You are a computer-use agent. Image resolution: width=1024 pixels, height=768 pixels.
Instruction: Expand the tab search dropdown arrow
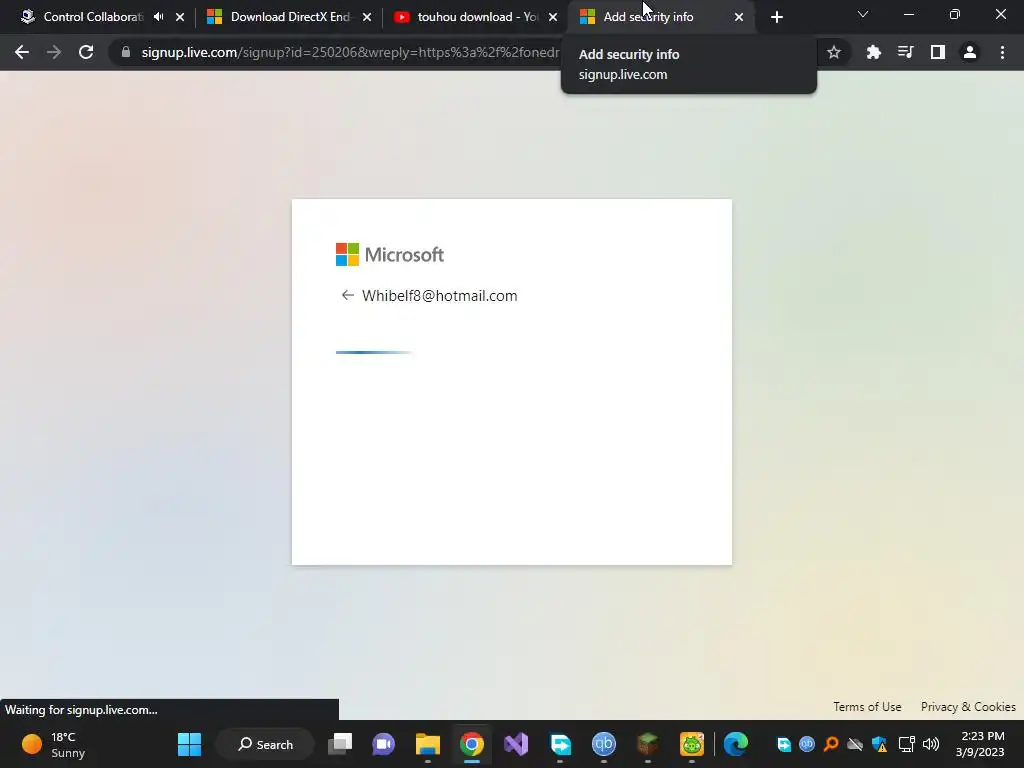coord(863,14)
